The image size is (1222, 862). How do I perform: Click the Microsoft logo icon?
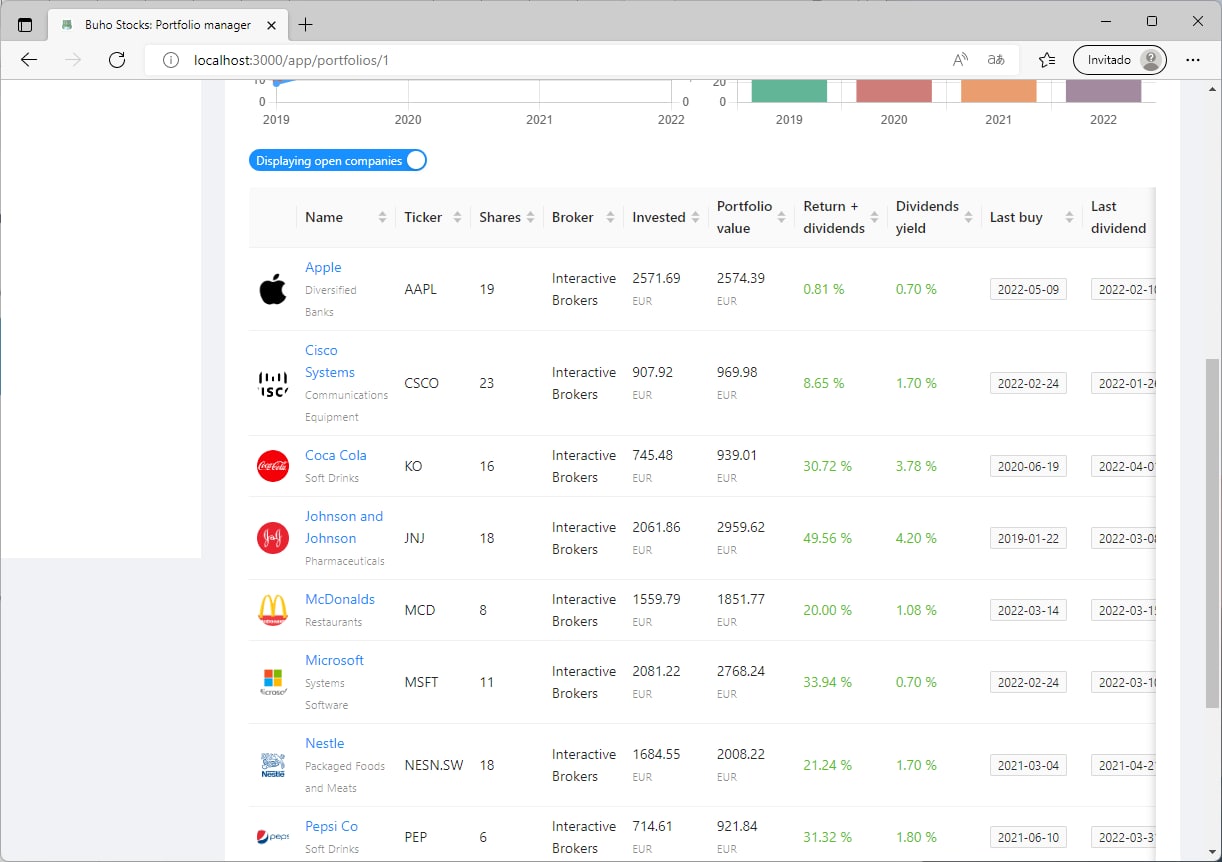(x=273, y=682)
